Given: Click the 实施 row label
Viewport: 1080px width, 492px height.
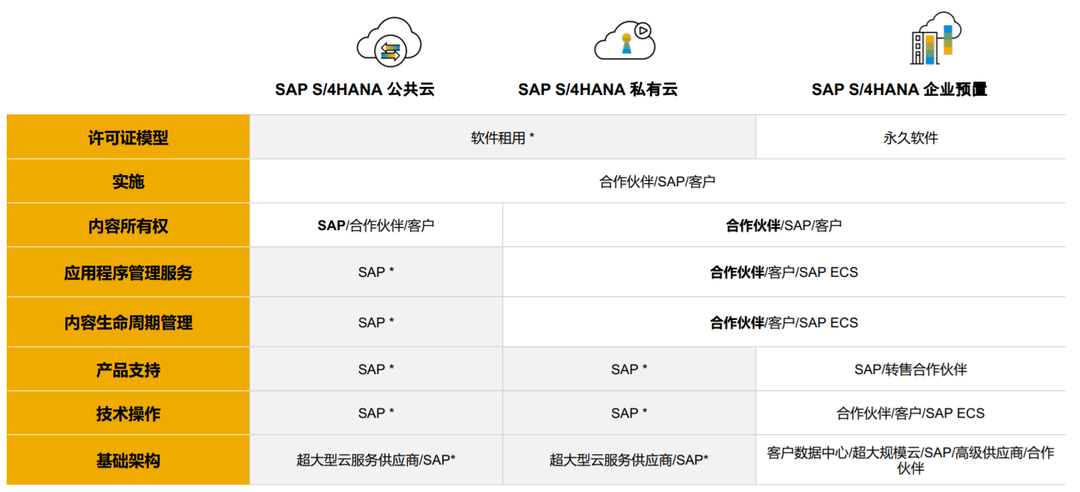Looking at the screenshot, I should (128, 182).
